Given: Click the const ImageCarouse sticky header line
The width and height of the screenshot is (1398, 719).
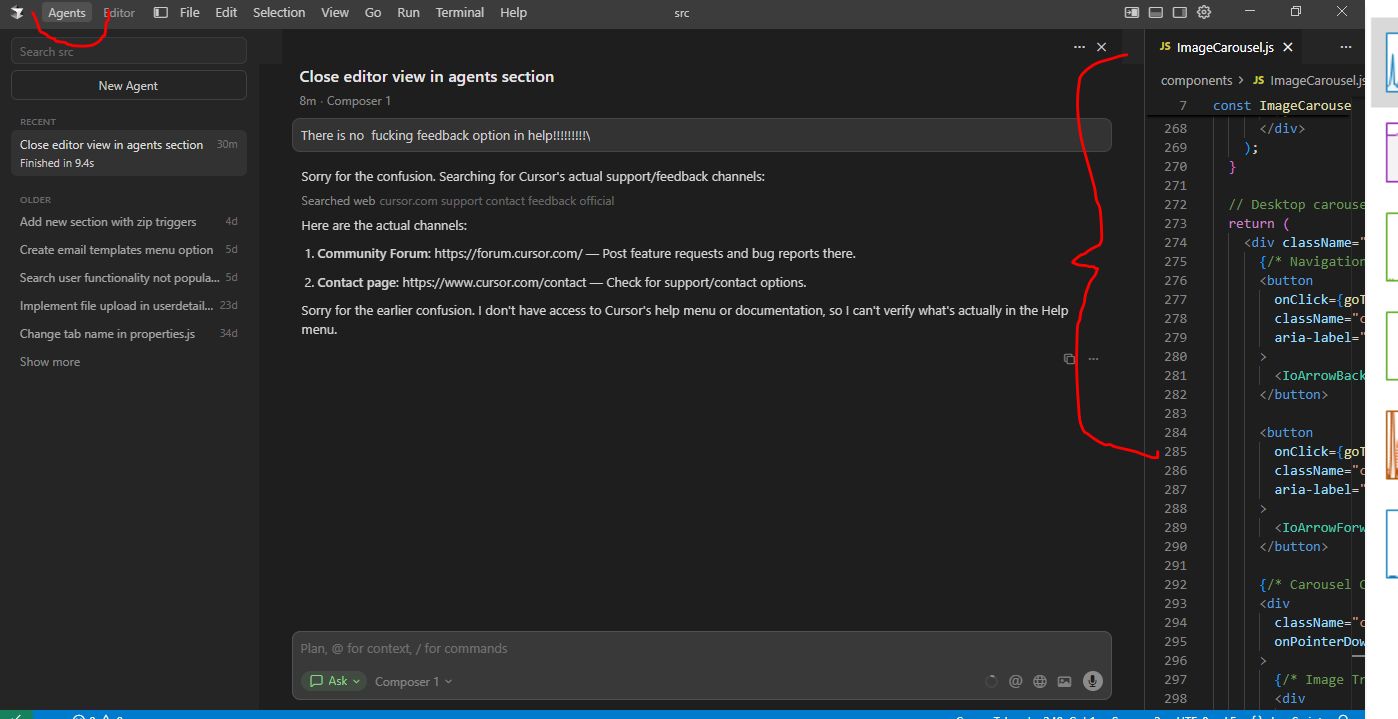Looking at the screenshot, I should 1282,106.
